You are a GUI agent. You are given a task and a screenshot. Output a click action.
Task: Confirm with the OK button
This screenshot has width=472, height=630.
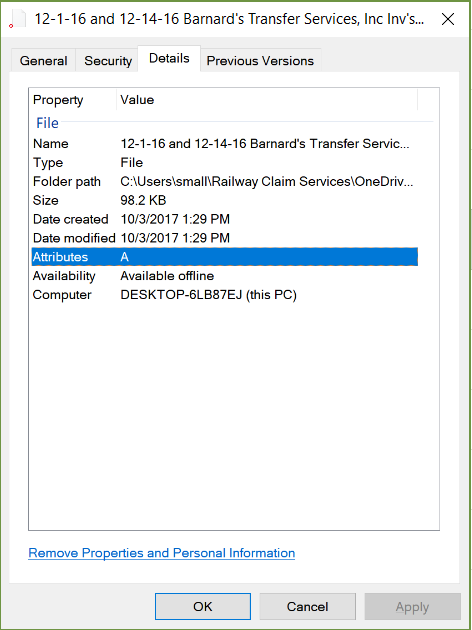pos(203,606)
